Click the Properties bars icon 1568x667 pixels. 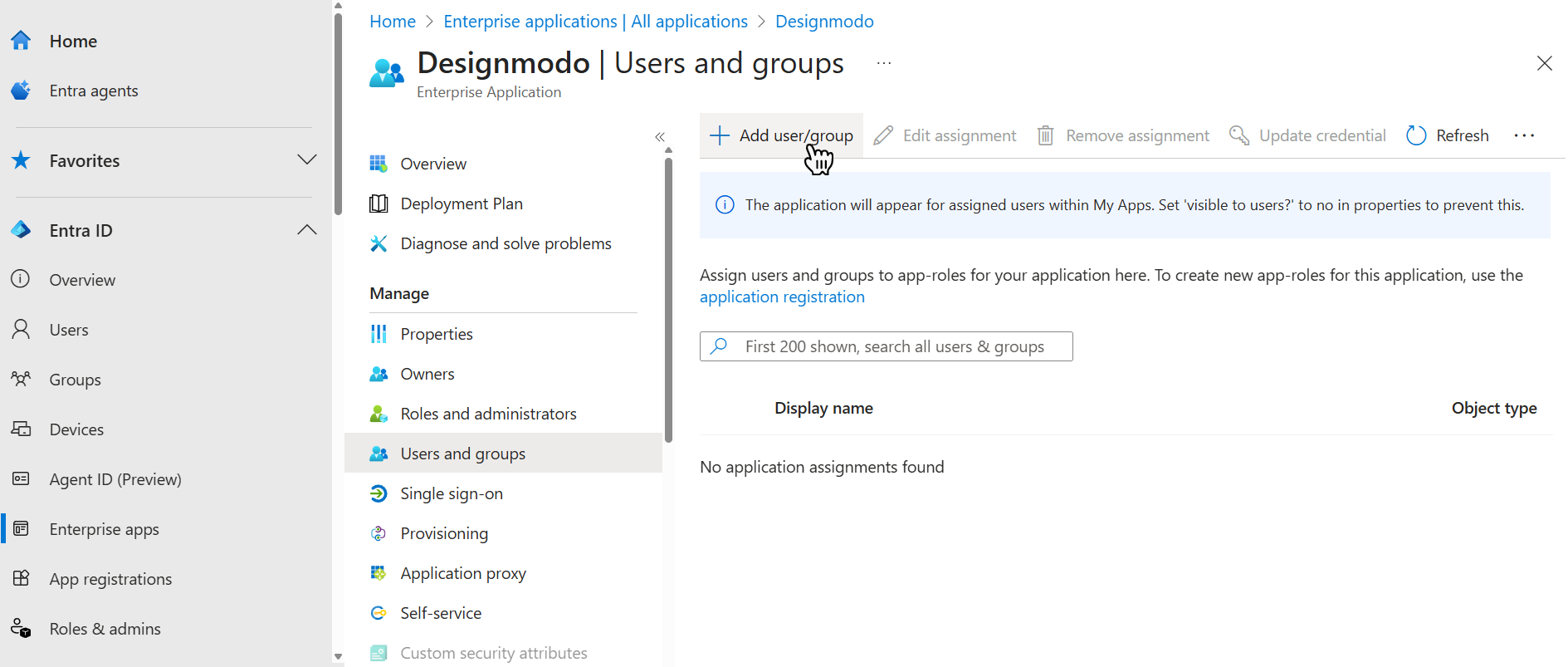[379, 334]
